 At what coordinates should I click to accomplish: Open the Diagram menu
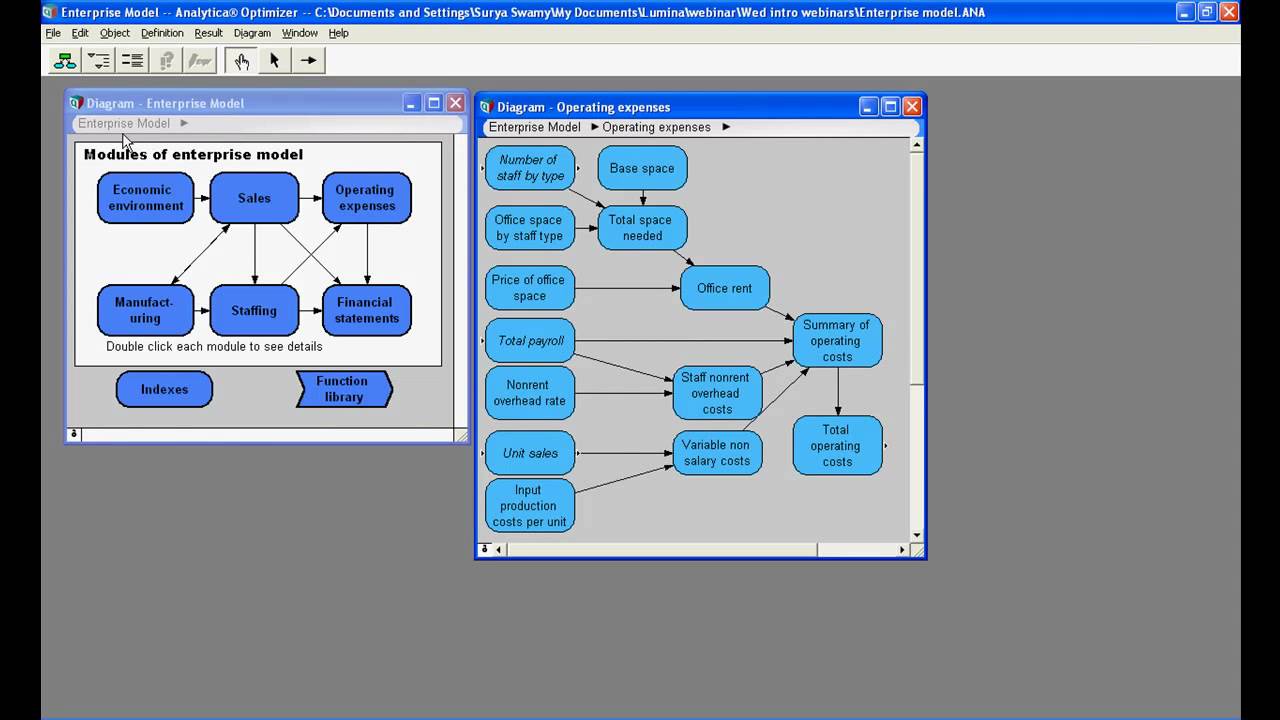[252, 33]
